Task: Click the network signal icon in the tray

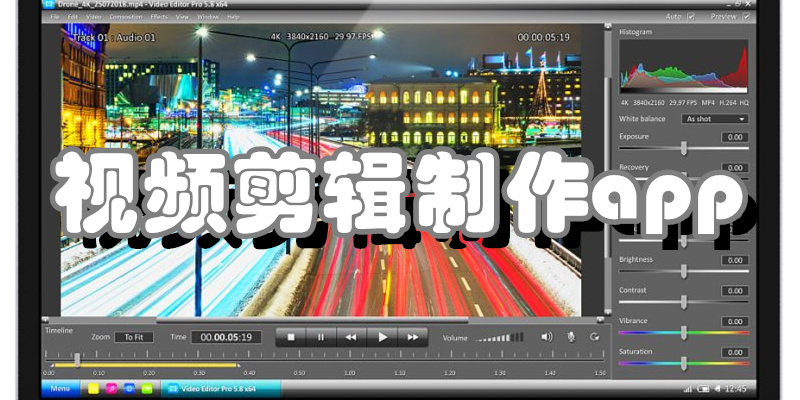Action: pos(687,389)
